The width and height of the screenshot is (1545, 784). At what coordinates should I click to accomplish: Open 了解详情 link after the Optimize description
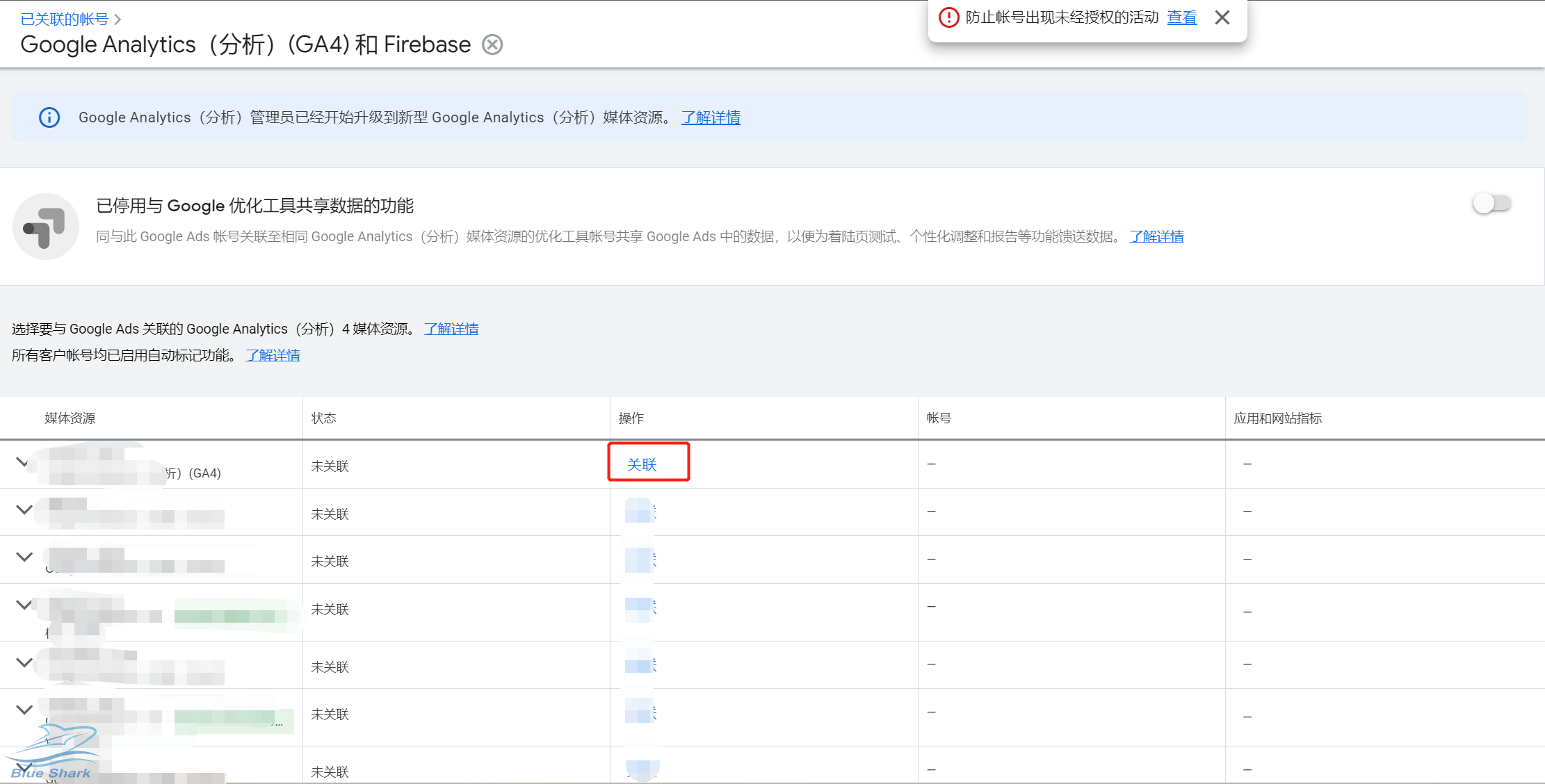click(1156, 236)
